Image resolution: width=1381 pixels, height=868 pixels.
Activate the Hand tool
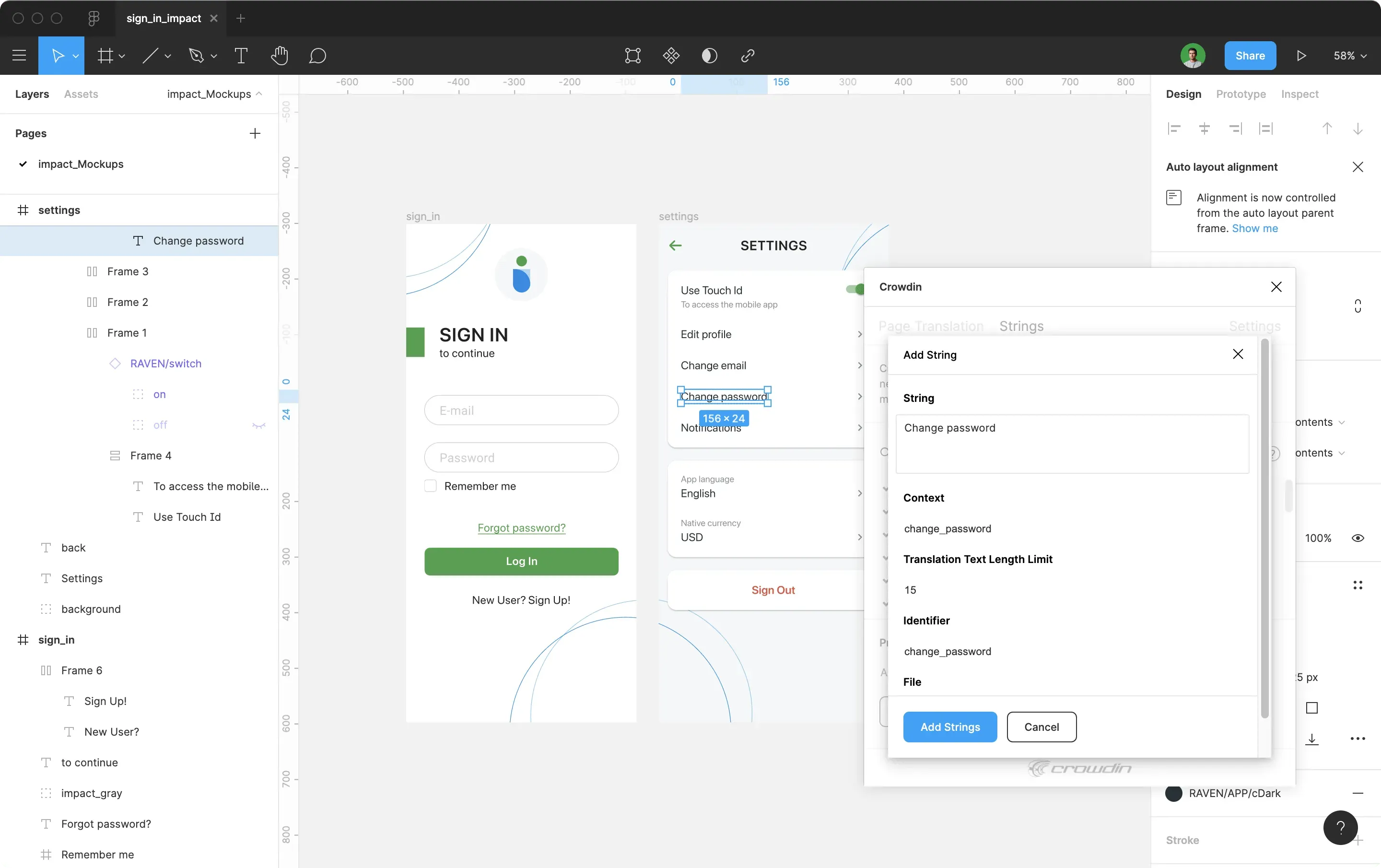[x=280, y=56]
